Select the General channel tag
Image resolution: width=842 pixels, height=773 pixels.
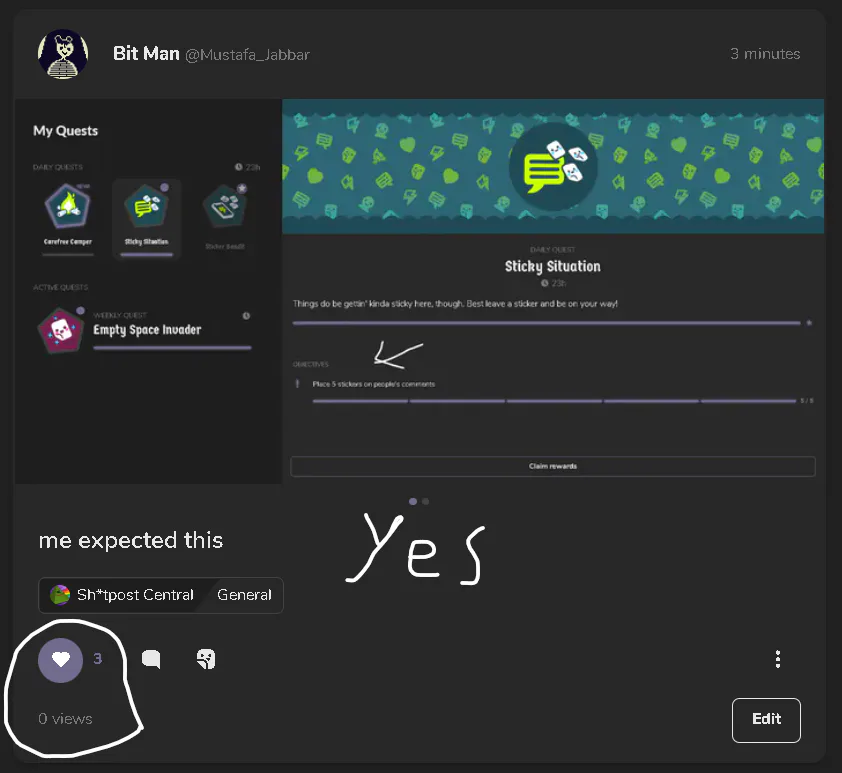(244, 595)
